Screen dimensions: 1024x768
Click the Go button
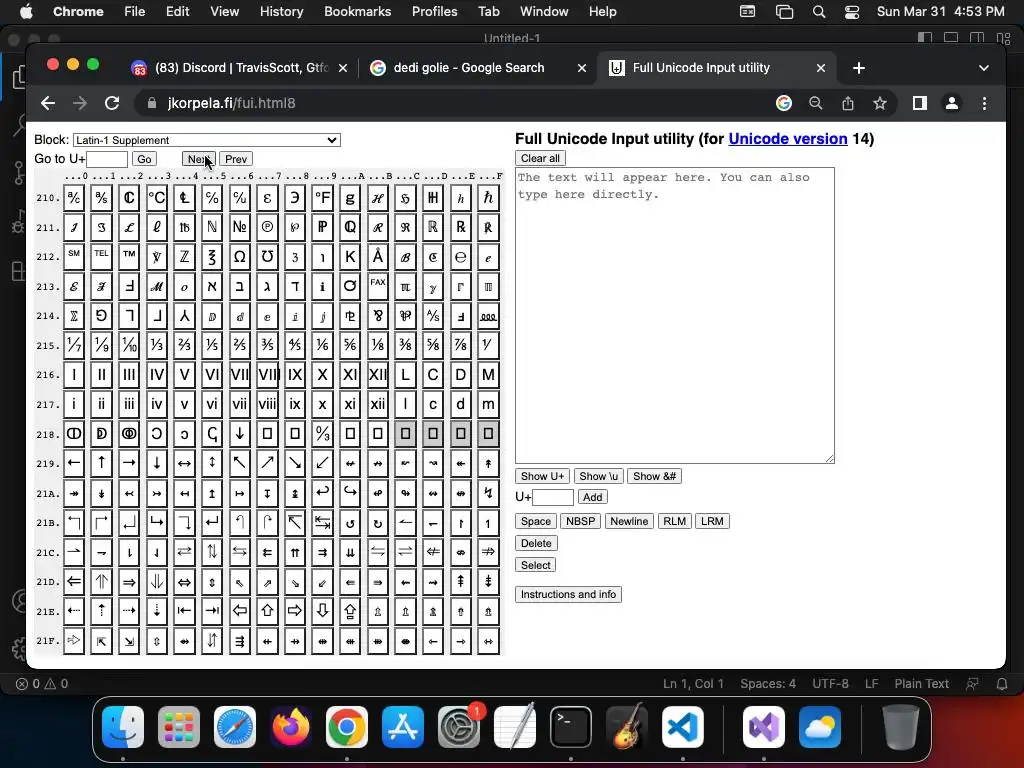coord(144,159)
